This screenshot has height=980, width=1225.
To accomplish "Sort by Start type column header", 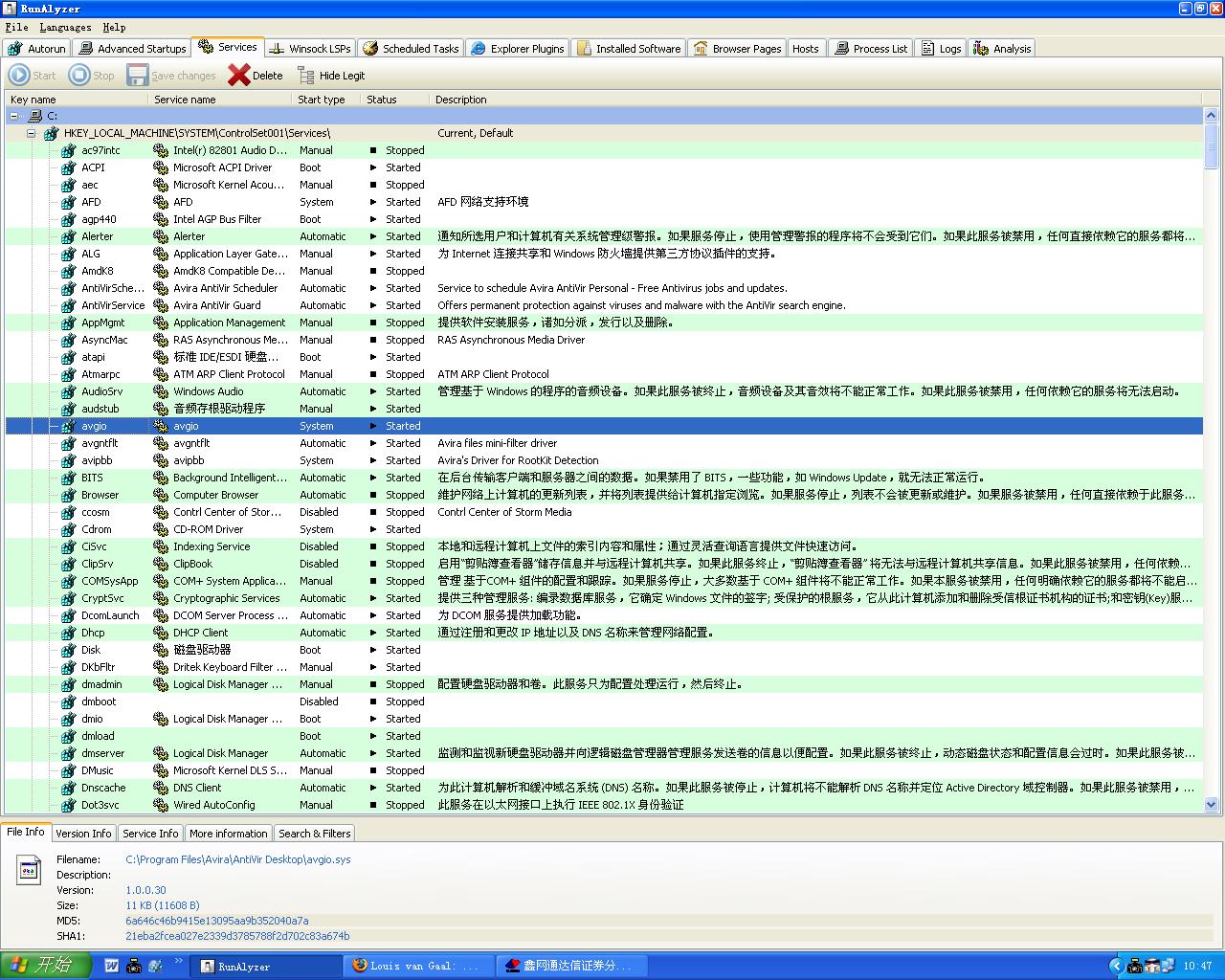I will coord(325,100).
